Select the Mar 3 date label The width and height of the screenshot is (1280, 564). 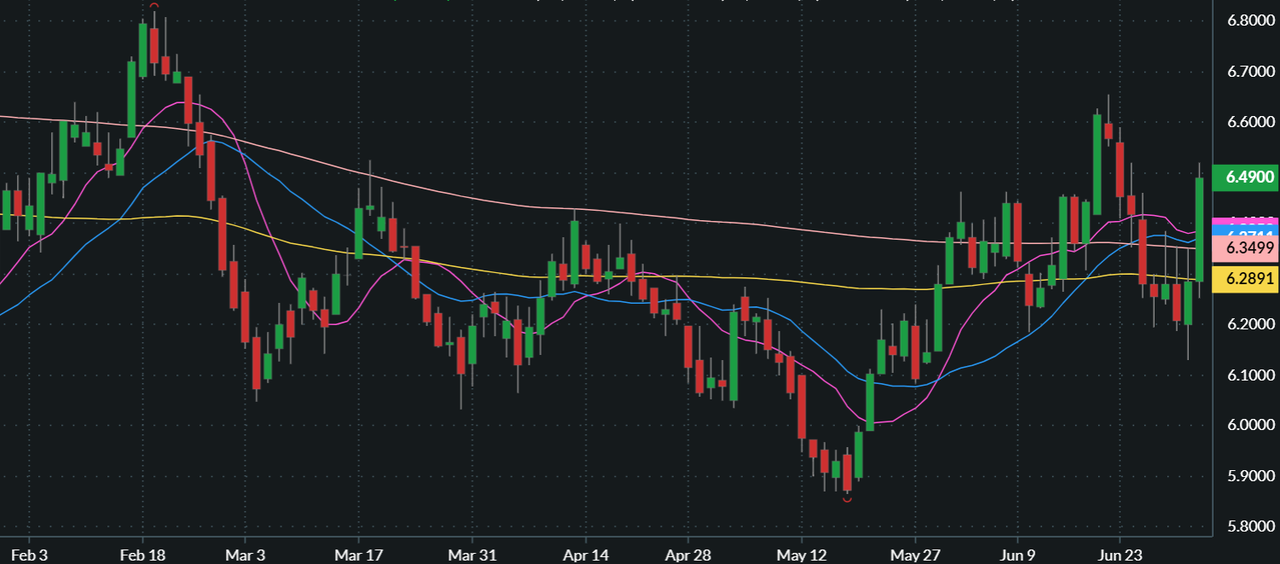246,554
